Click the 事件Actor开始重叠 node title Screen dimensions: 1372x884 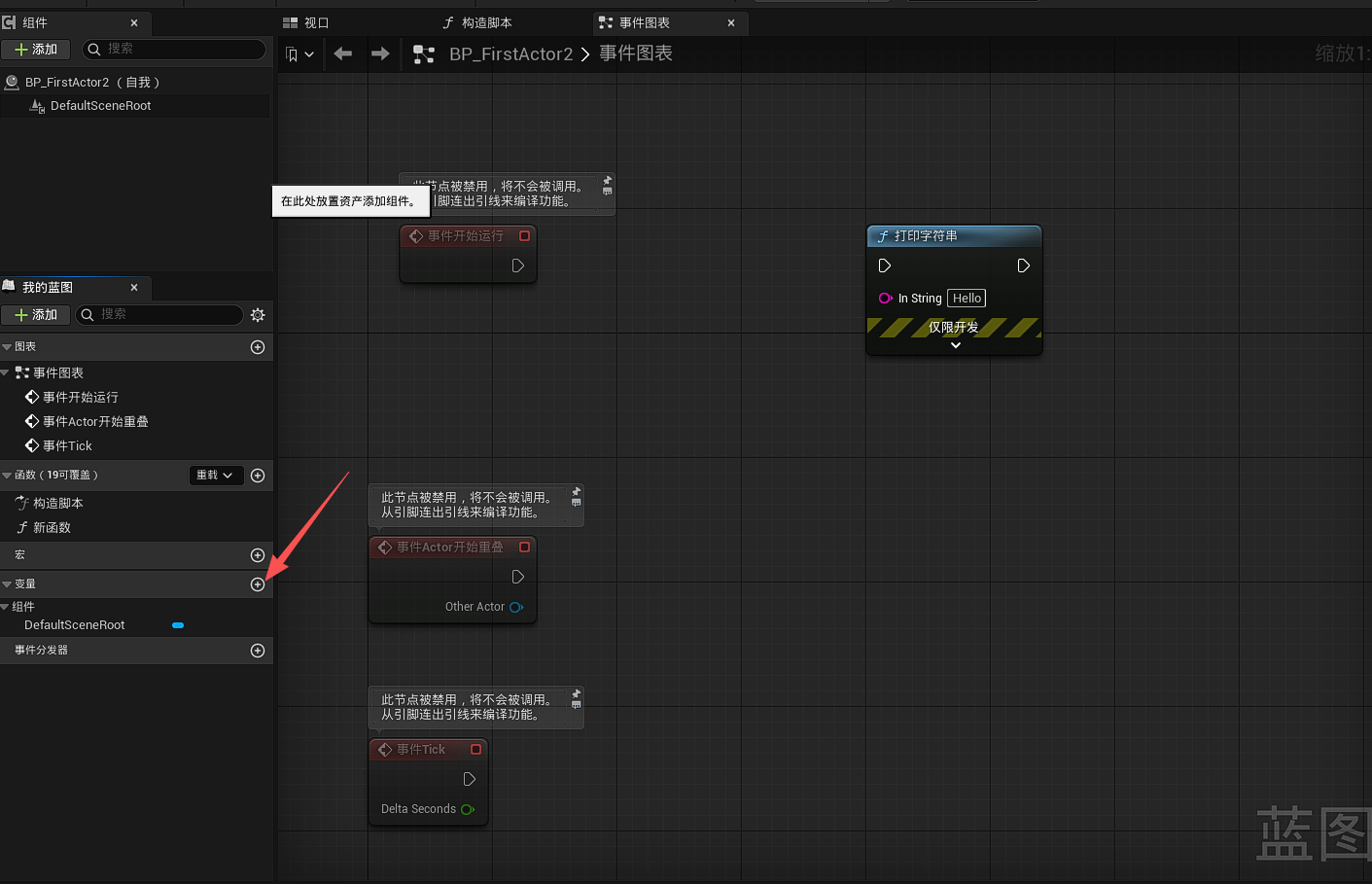tap(450, 548)
